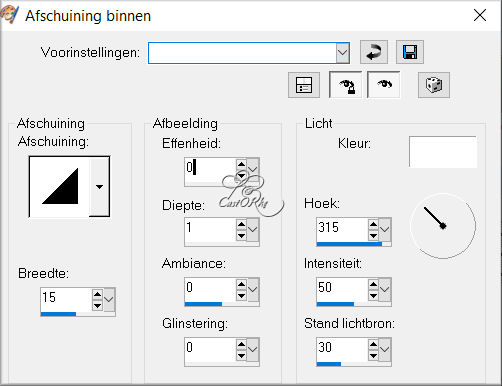
Task: Click the Ambiance blue slider bar
Action: click(203, 304)
